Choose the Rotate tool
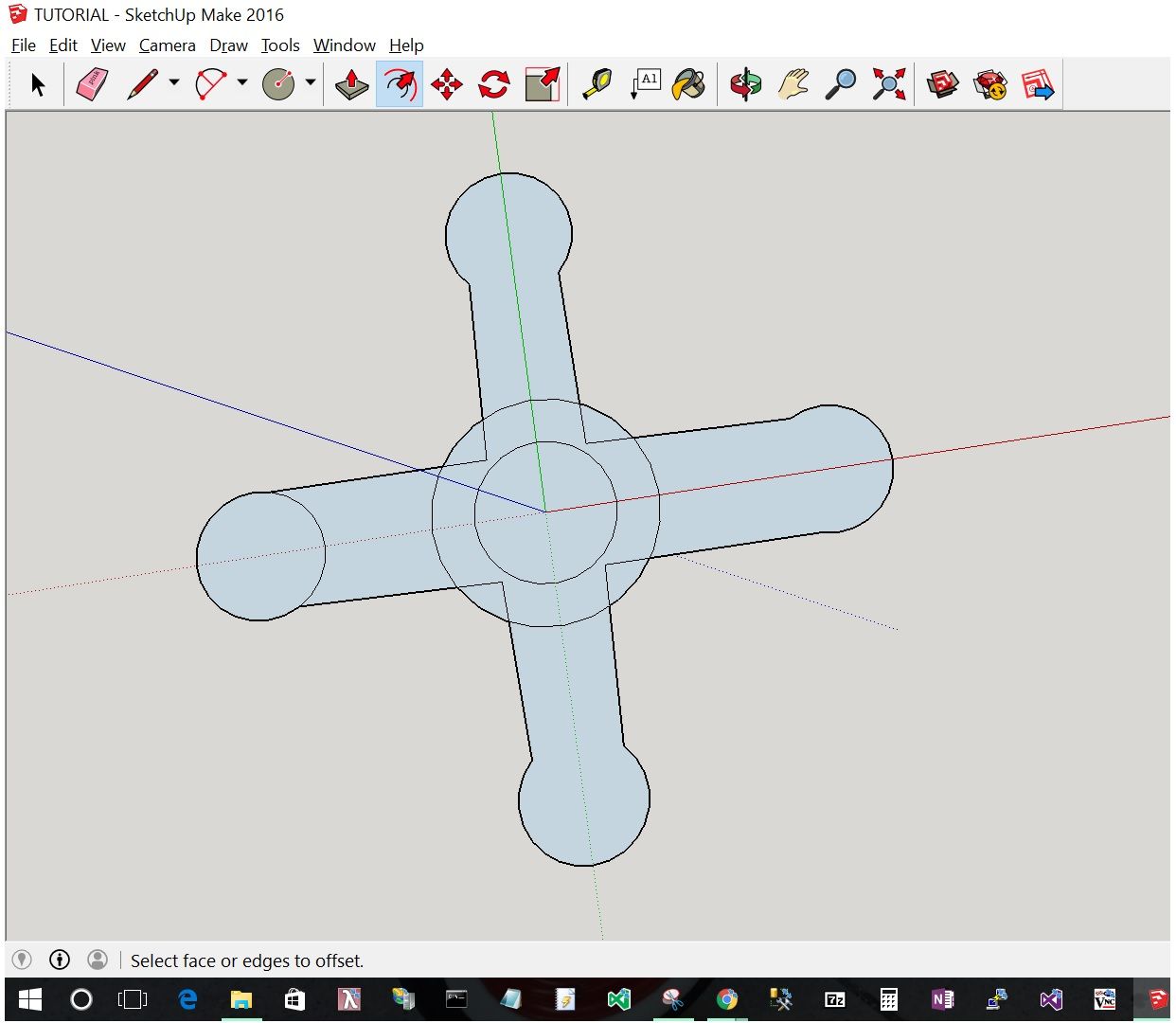The width and height of the screenshot is (1176, 1023). [x=493, y=83]
